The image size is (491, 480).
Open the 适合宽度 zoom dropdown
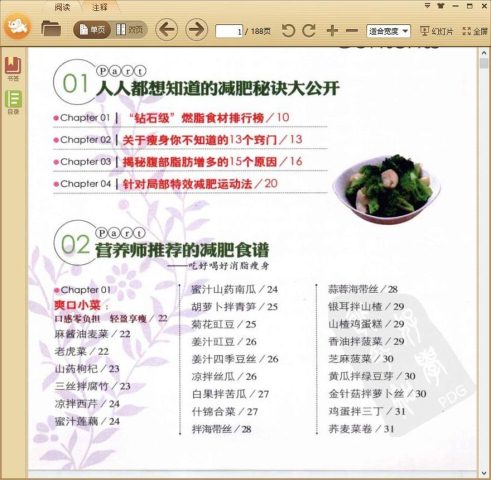tap(388, 31)
